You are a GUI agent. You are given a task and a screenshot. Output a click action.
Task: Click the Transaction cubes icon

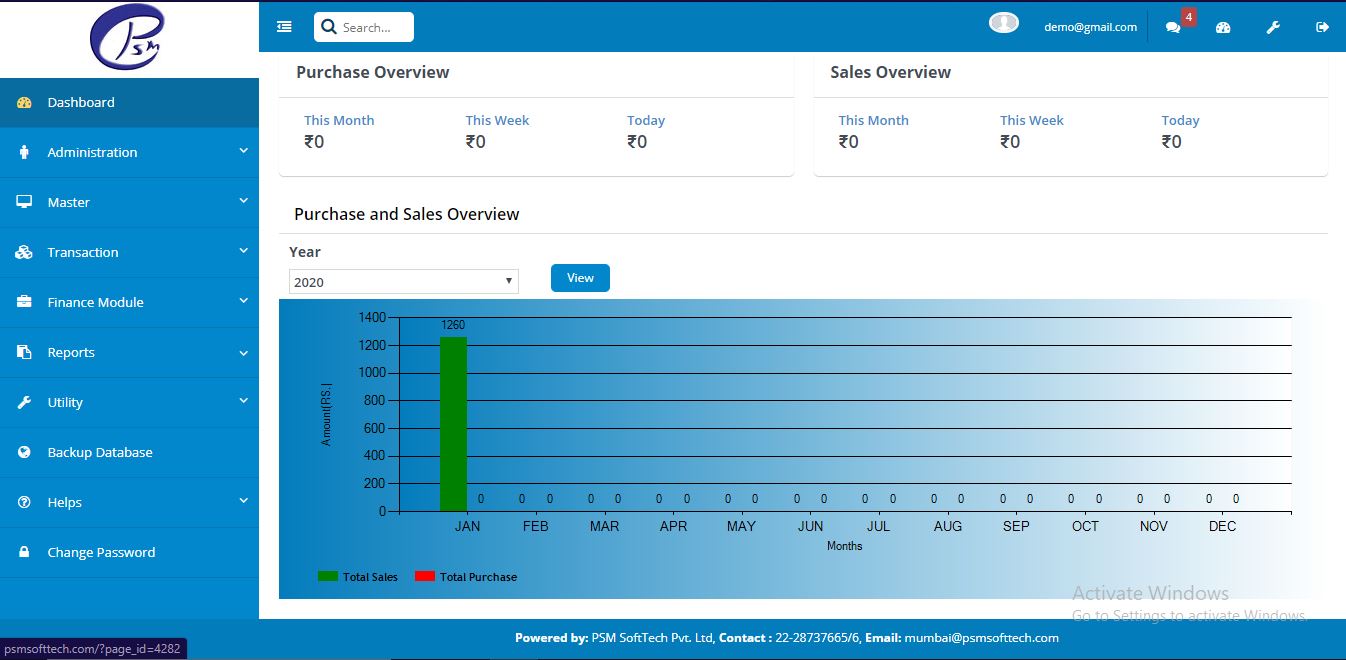[25, 252]
